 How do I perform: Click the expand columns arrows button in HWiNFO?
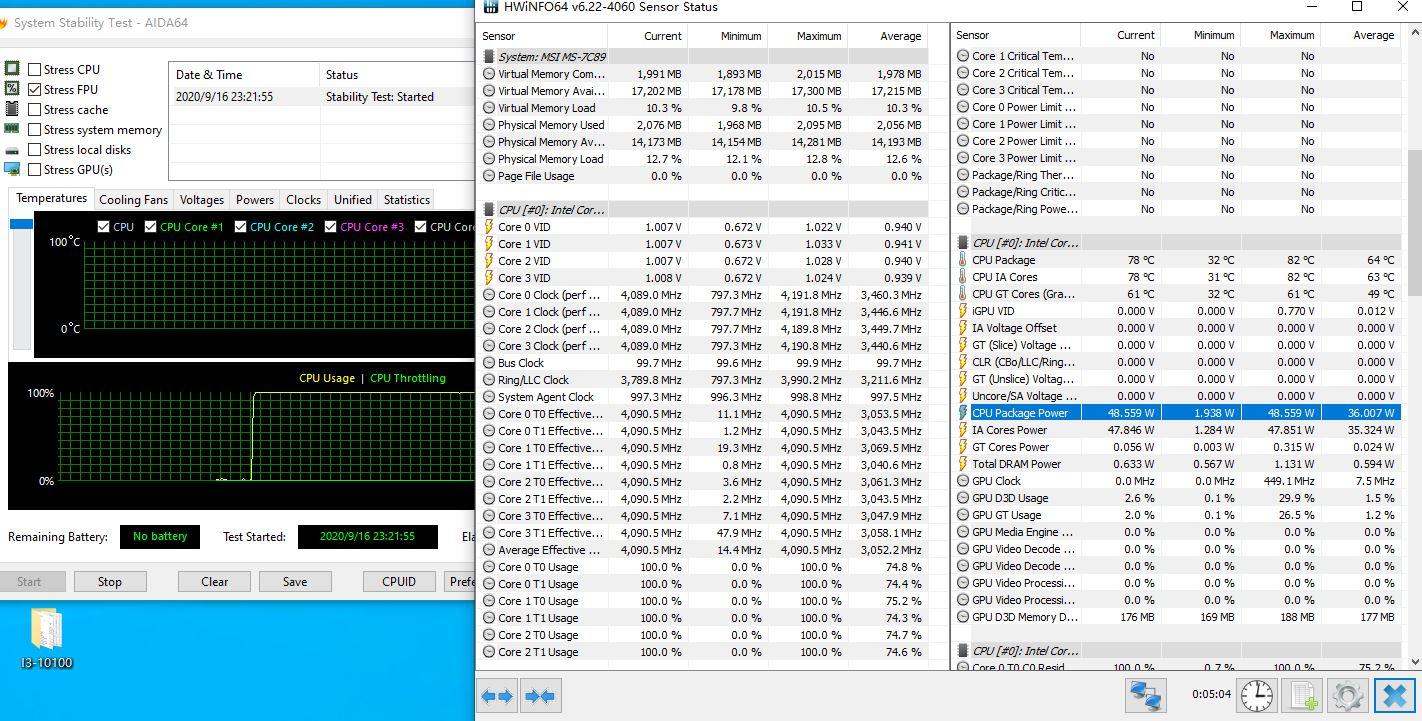click(497, 696)
